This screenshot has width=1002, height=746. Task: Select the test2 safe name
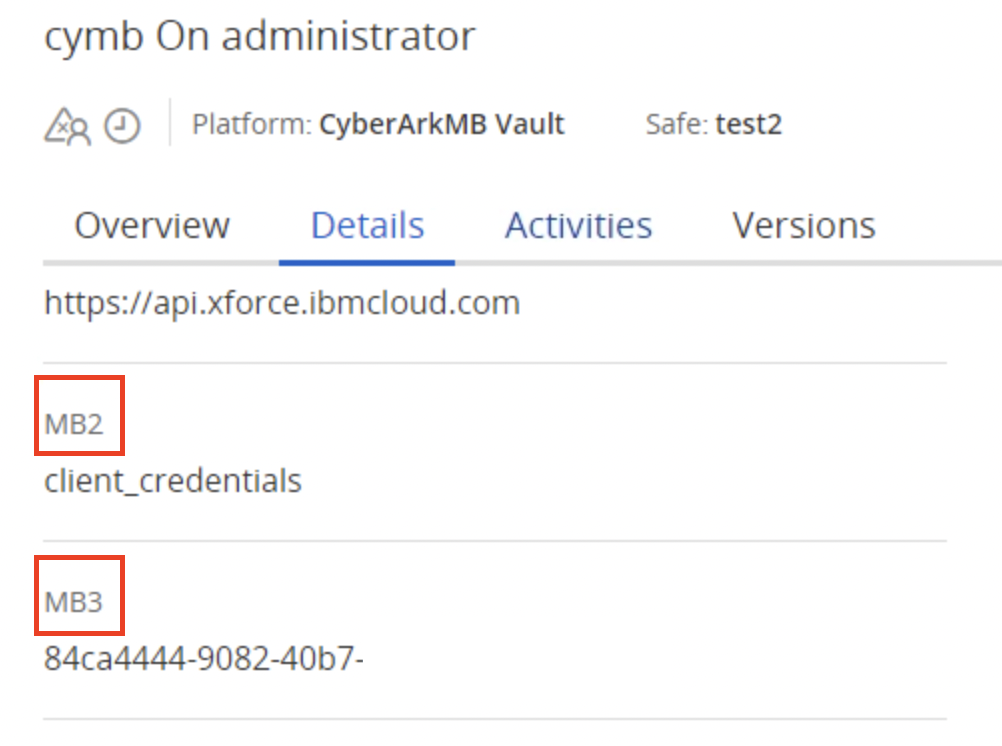coord(748,125)
